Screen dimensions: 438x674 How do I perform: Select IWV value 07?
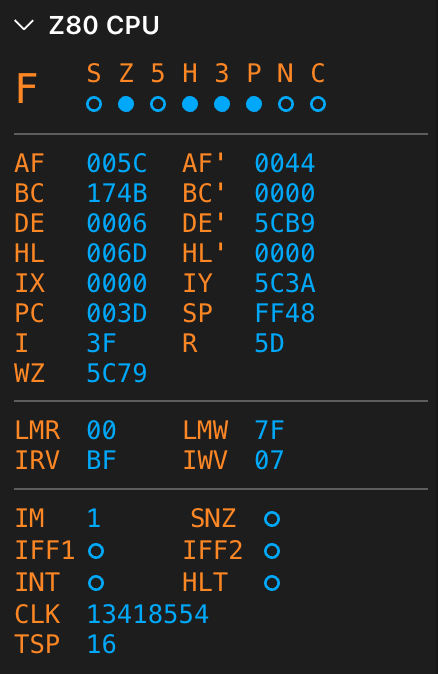point(270,460)
